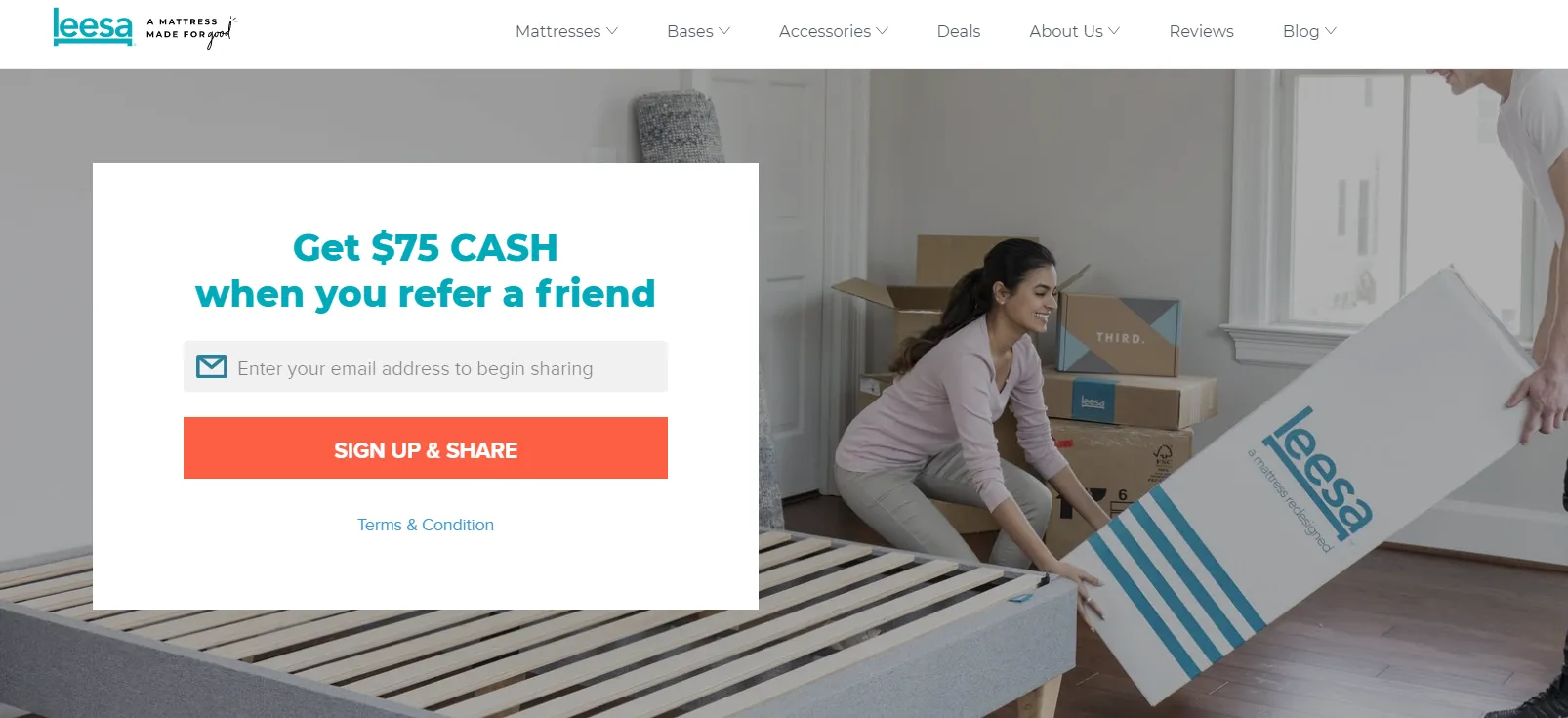Select the Mattresses menu label

pos(558,31)
